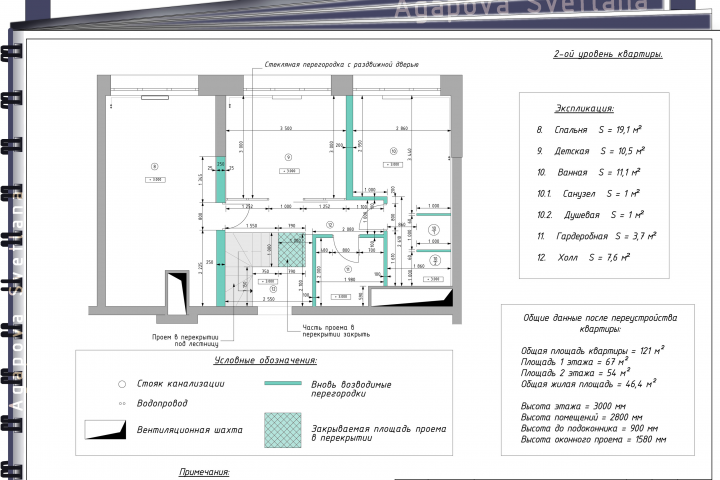Click the ventilation shaft symbol in legend
This screenshot has height=480, width=720.
105,430
